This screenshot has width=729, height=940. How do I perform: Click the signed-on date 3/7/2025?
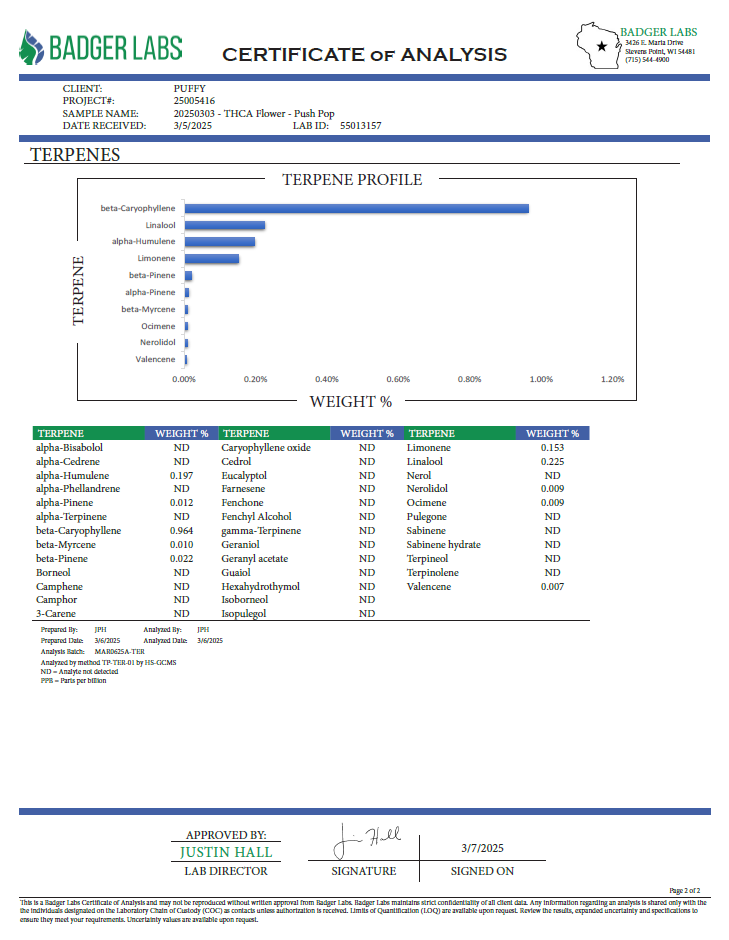[x=482, y=847]
